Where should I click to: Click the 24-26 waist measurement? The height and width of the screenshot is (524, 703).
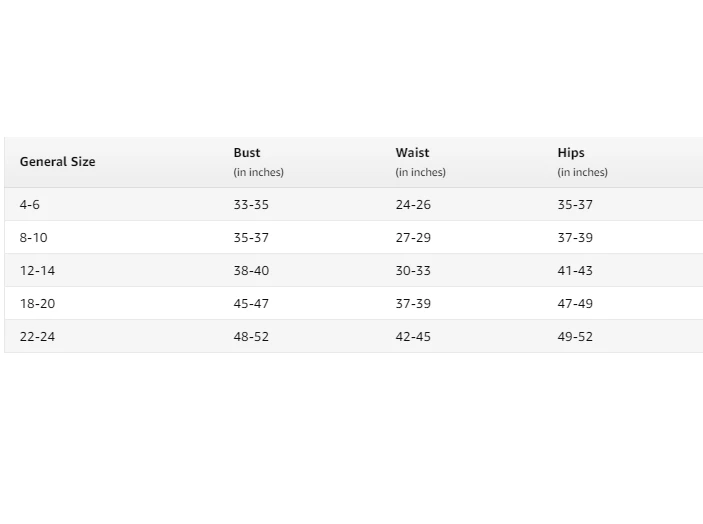[x=413, y=204]
